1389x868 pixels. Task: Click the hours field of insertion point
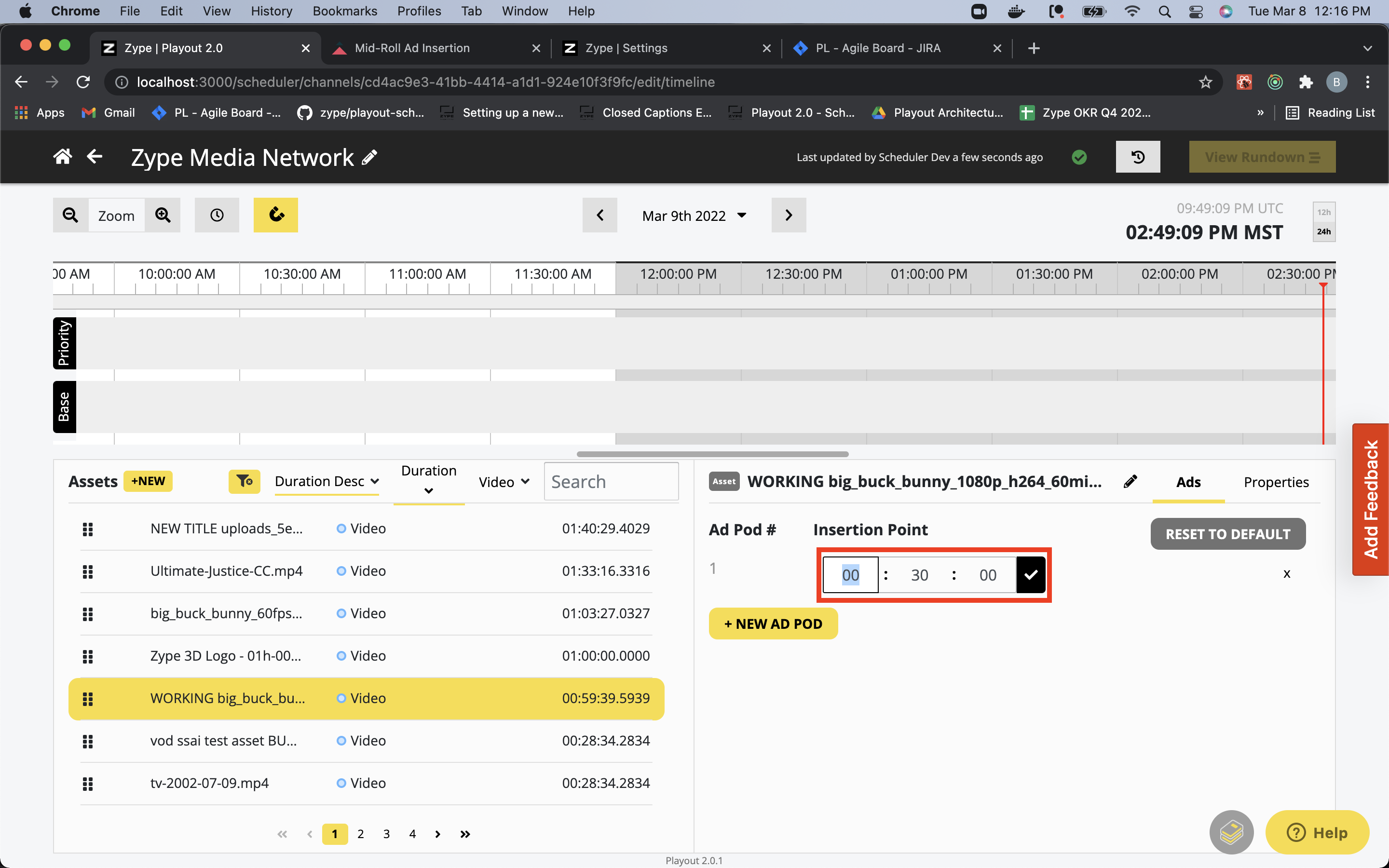click(851, 575)
